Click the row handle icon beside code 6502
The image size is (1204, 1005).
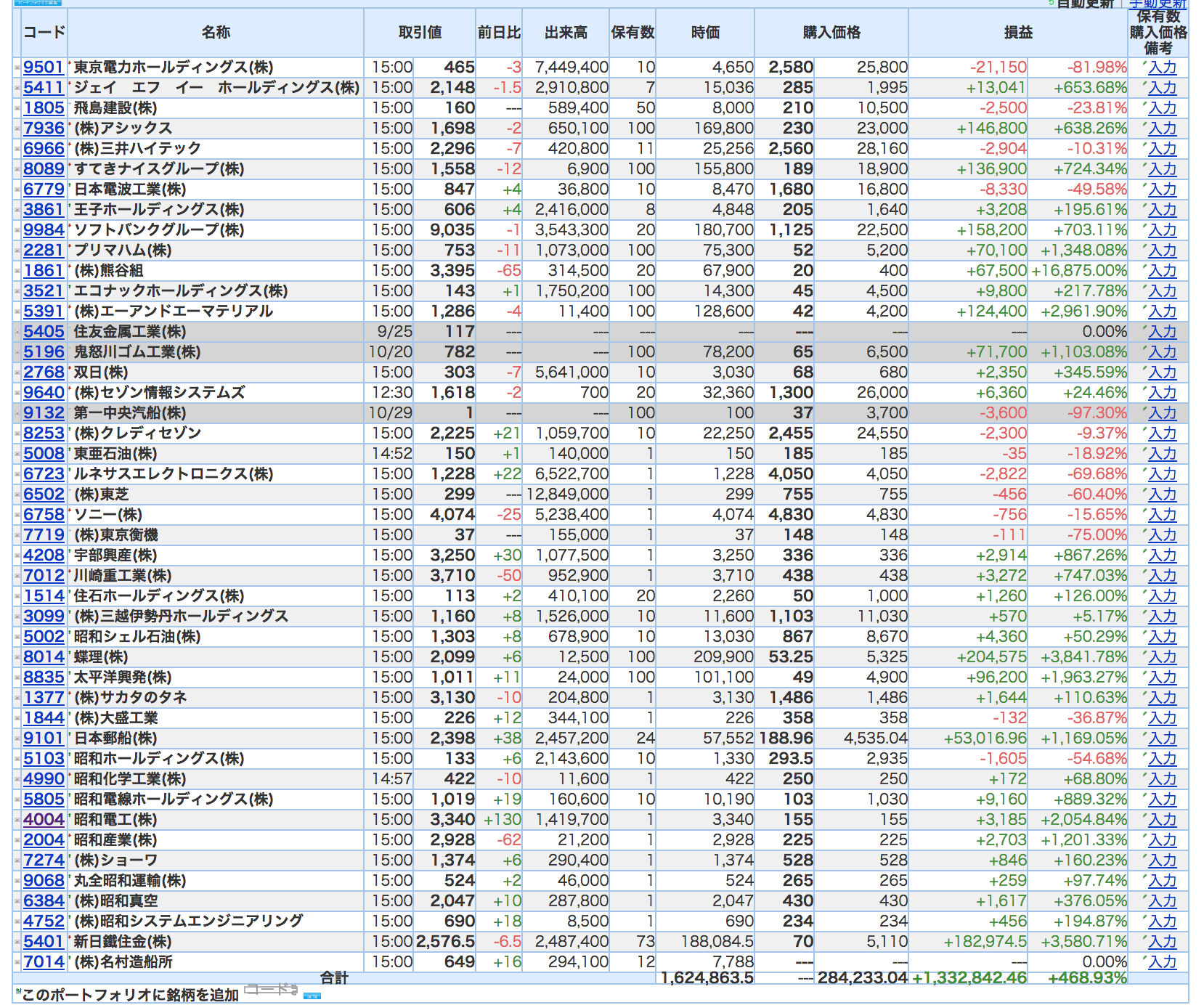tap(17, 495)
